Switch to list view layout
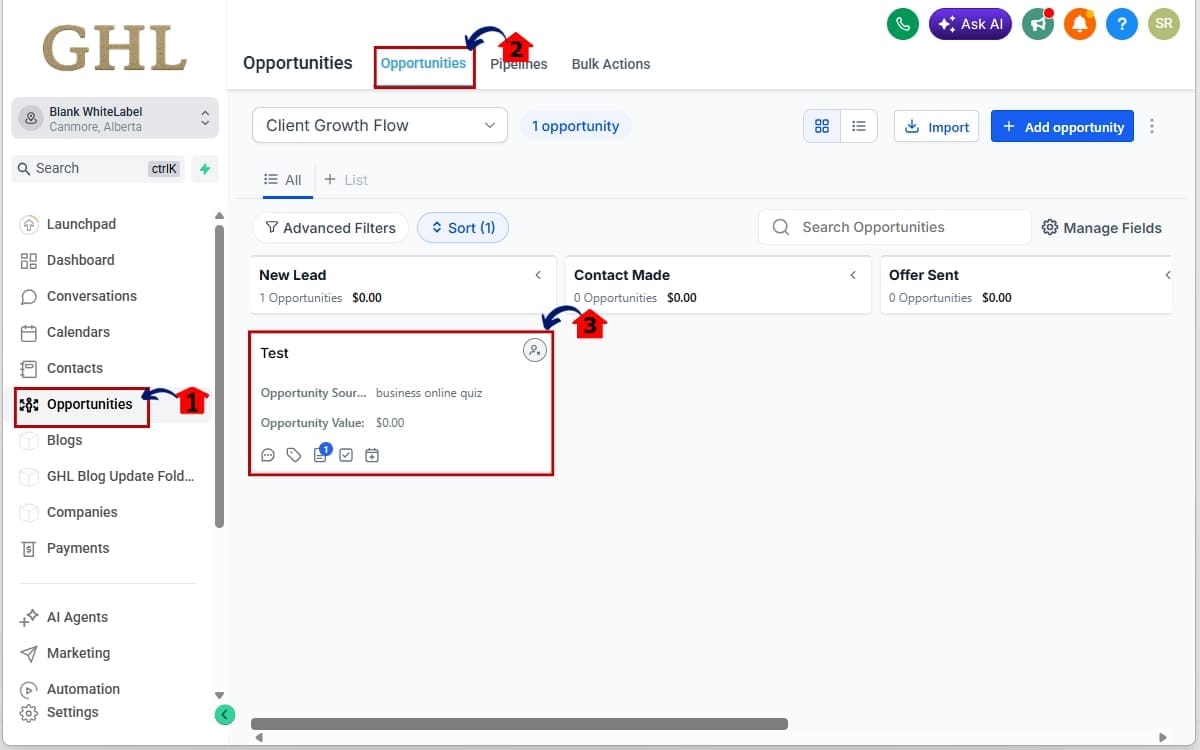Viewport: 1200px width, 750px height. [858, 126]
